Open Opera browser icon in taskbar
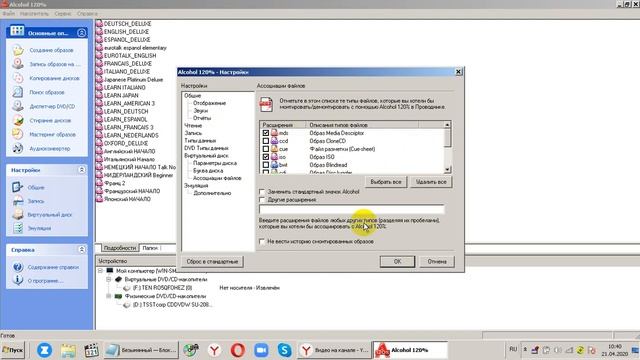The height and width of the screenshot is (360, 640). (238, 350)
